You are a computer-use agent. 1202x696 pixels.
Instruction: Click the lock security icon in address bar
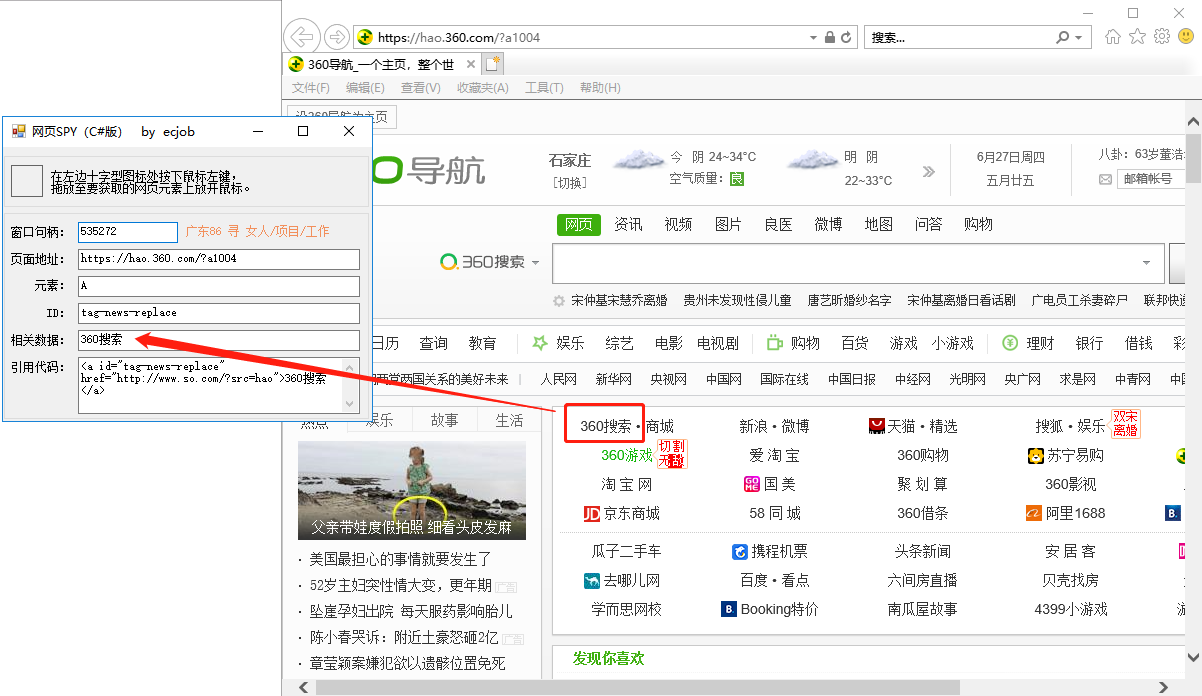point(829,37)
